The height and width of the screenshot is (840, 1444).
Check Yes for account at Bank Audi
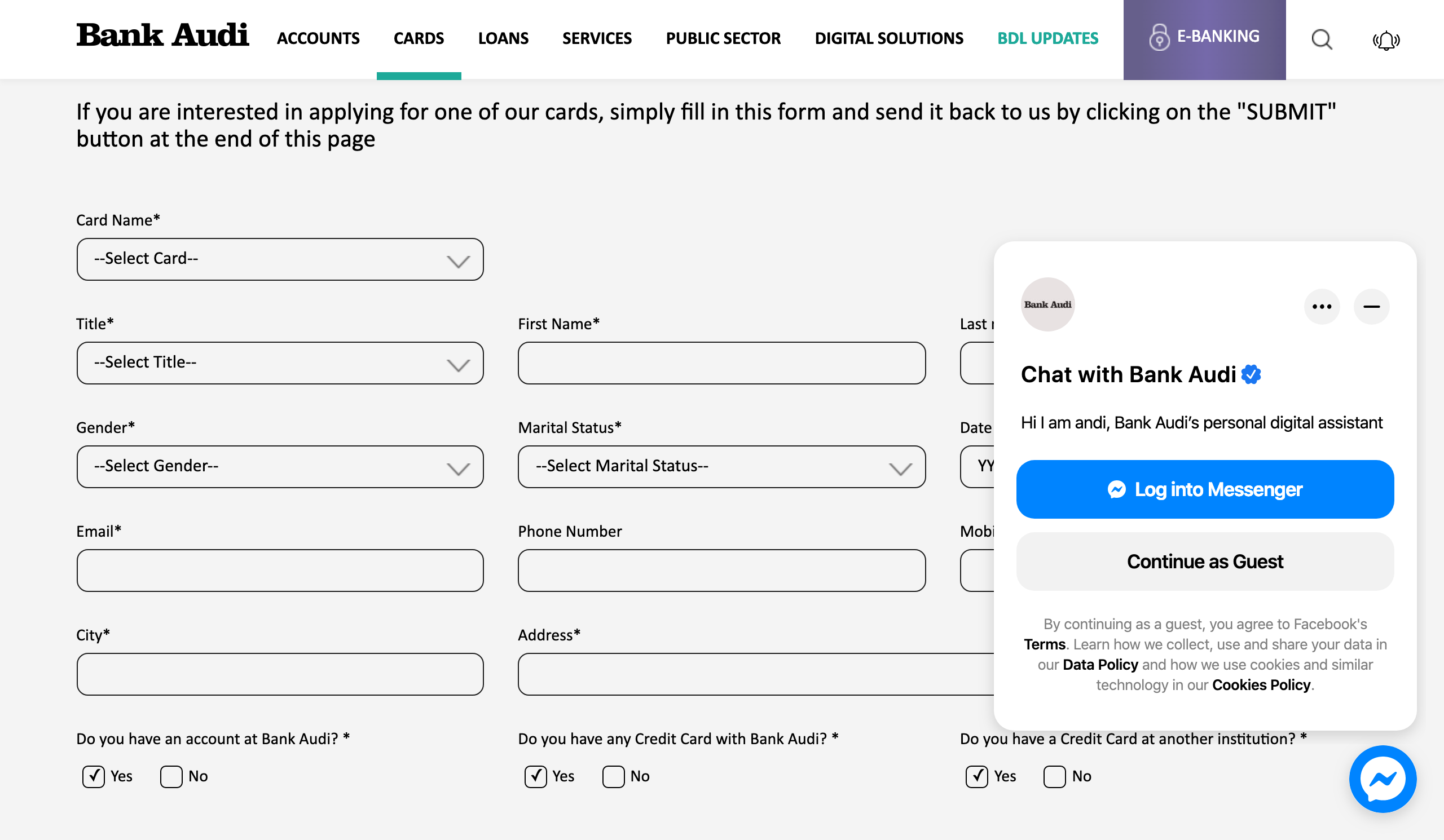pyautogui.click(x=94, y=776)
